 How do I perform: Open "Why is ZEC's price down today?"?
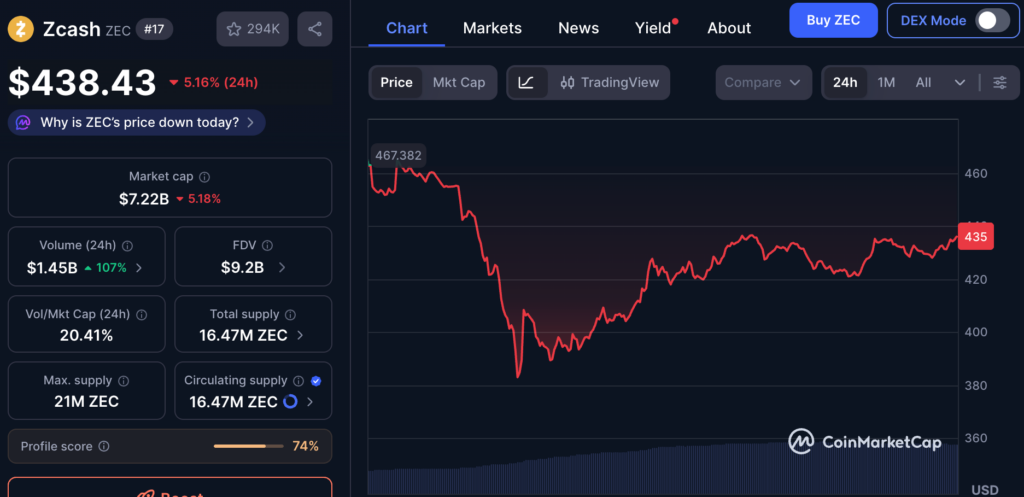click(137, 123)
